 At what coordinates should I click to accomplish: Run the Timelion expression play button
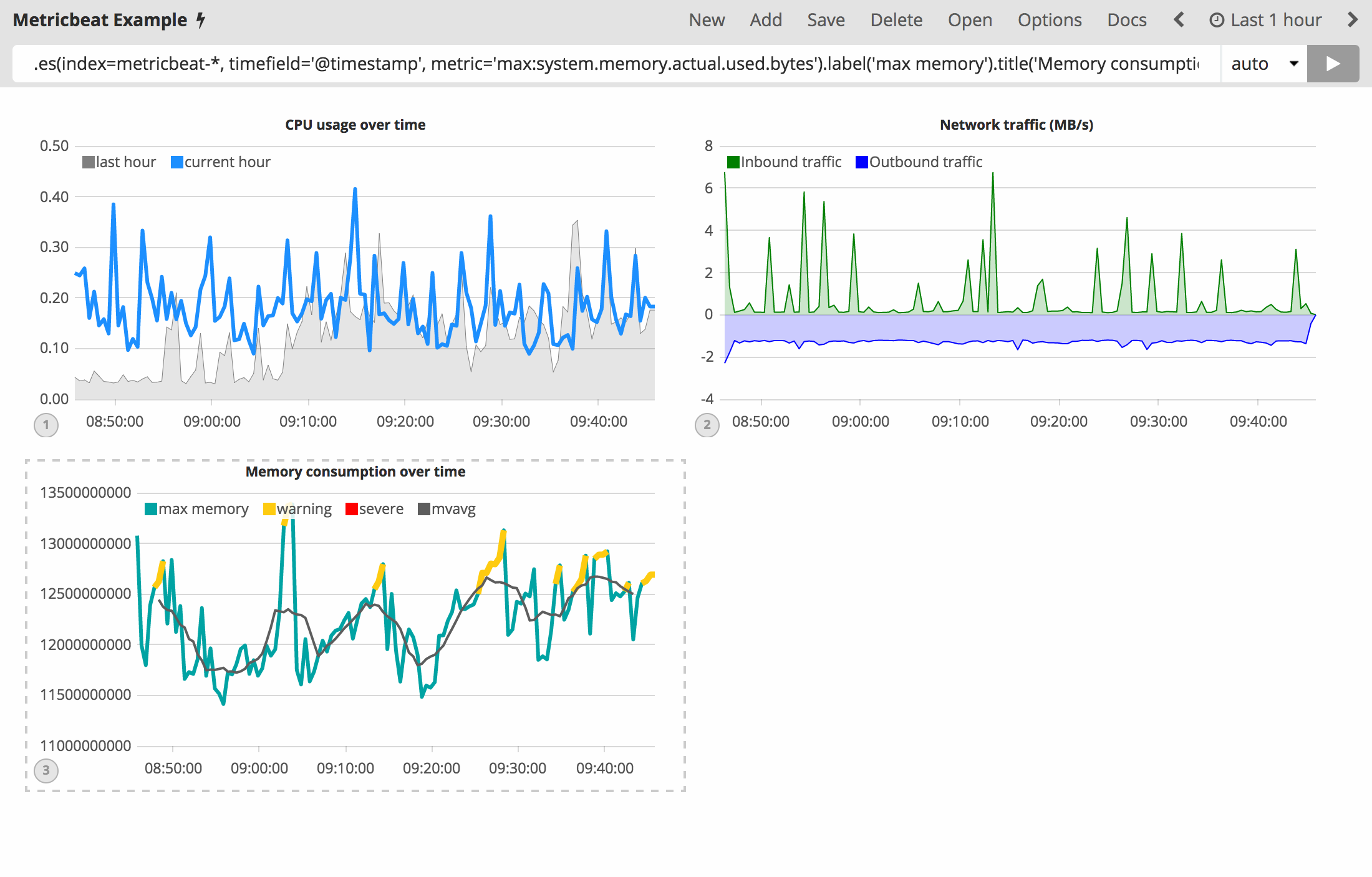click(x=1333, y=64)
